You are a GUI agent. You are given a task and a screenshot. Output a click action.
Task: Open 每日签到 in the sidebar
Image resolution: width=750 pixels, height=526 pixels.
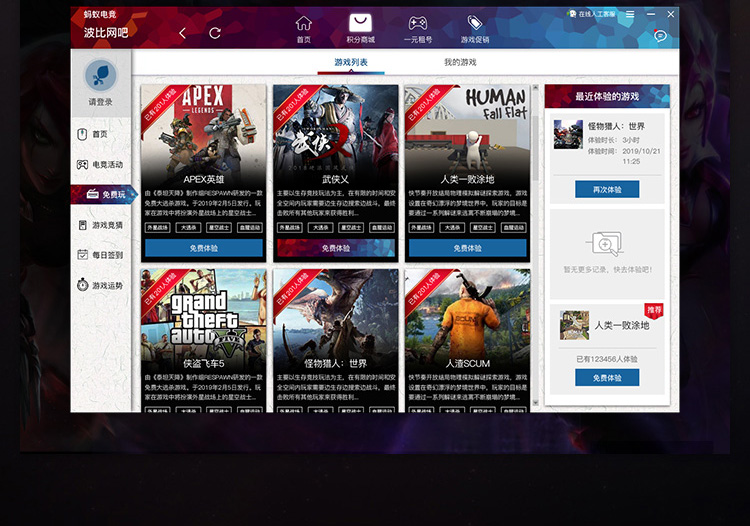(100, 255)
